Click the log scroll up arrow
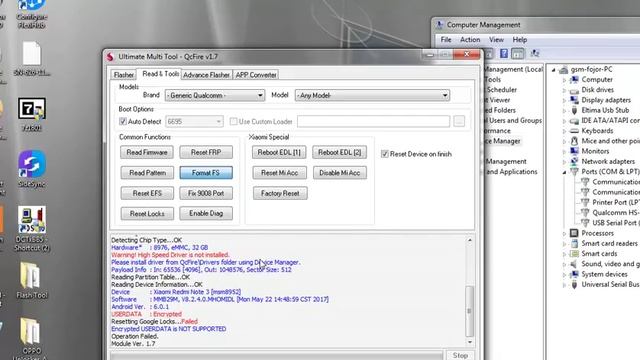This screenshot has height=360, width=640. point(469,240)
